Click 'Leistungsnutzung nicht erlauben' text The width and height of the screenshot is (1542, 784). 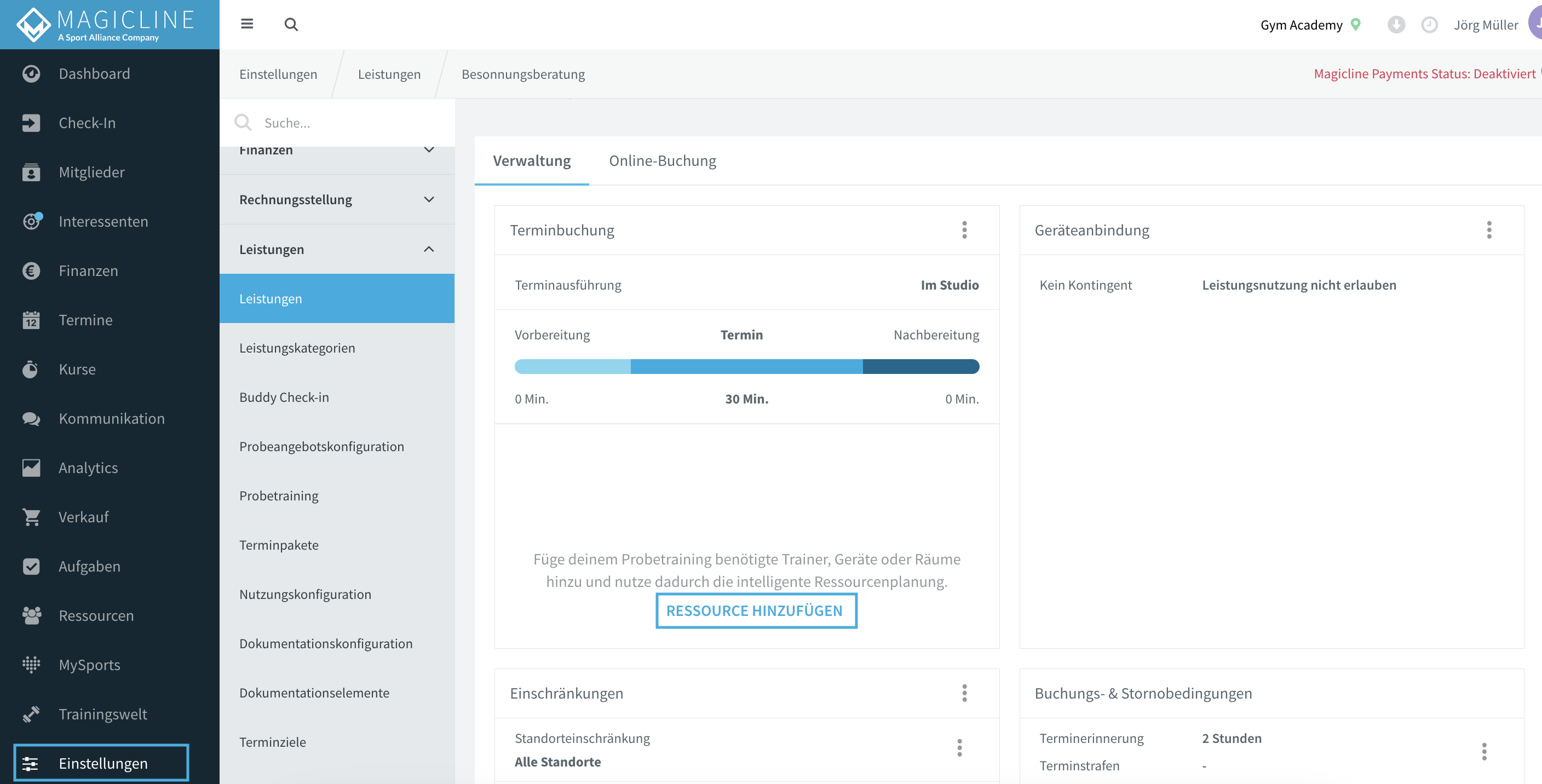pyautogui.click(x=1299, y=285)
